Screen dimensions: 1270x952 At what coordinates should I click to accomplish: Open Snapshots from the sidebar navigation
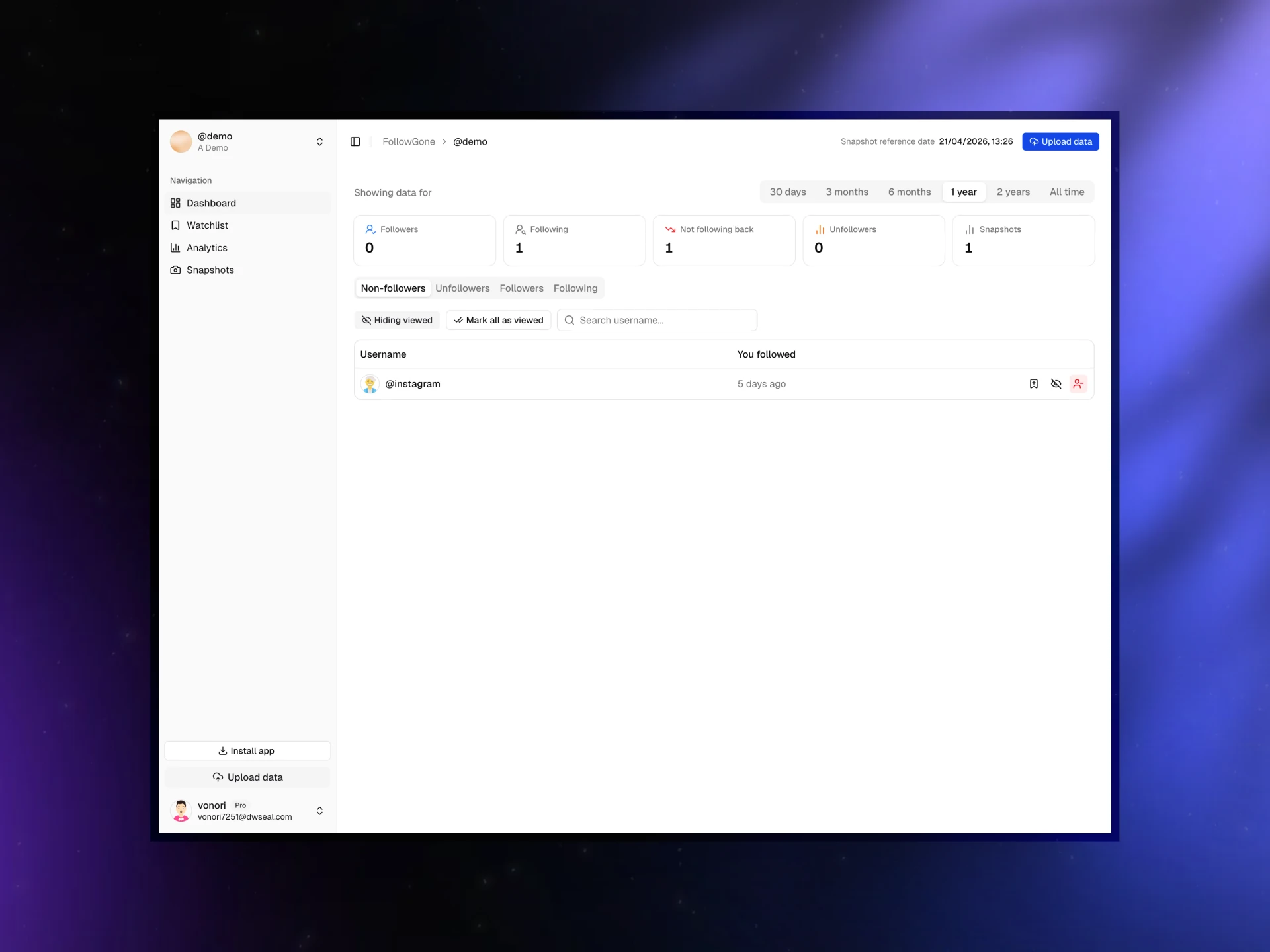pos(210,270)
